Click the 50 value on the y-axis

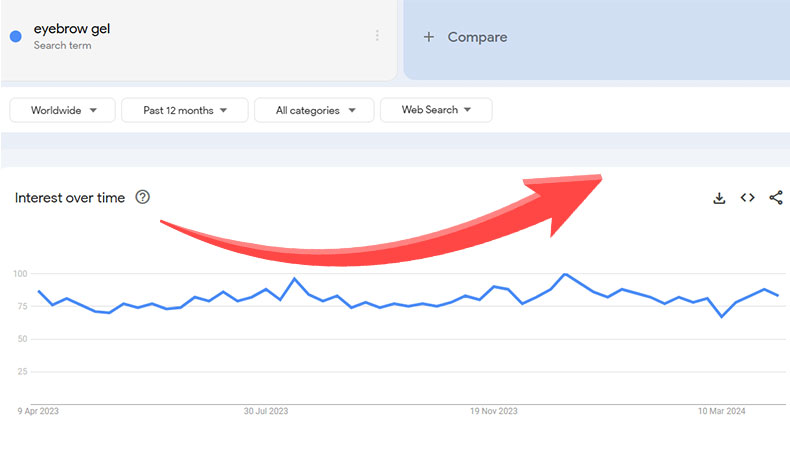[x=20, y=339]
